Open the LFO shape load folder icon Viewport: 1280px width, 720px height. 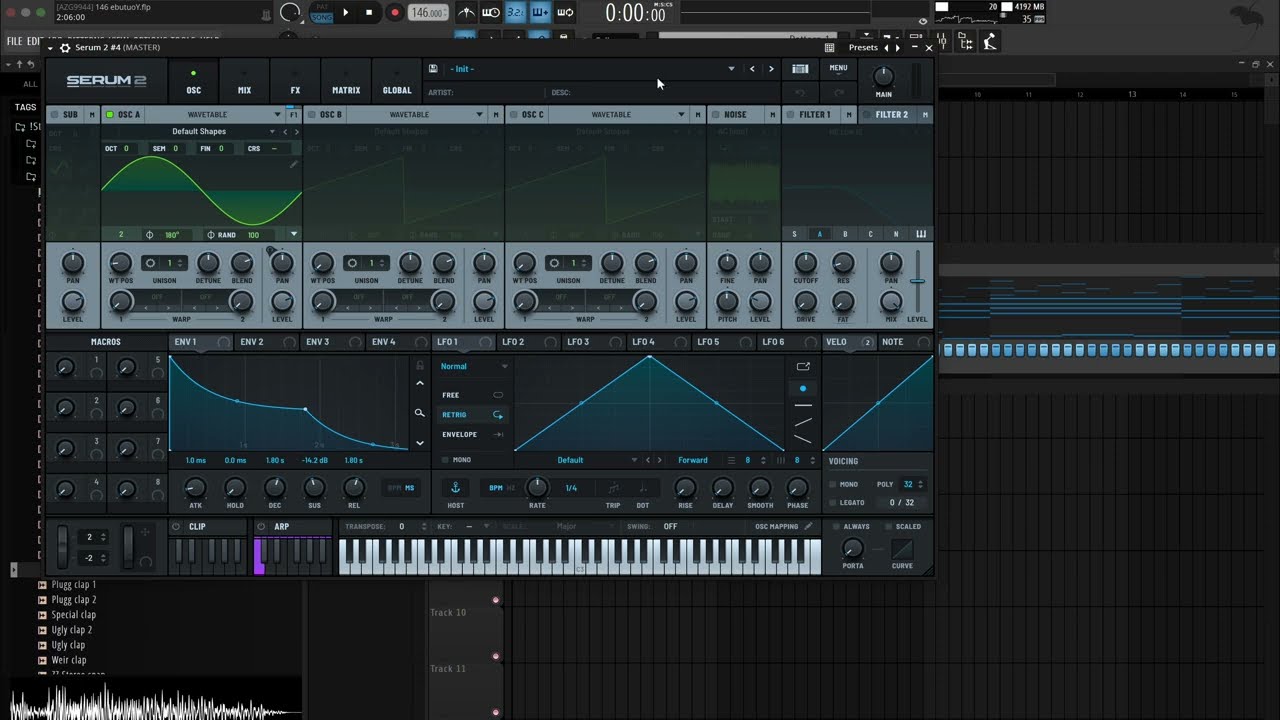[803, 367]
